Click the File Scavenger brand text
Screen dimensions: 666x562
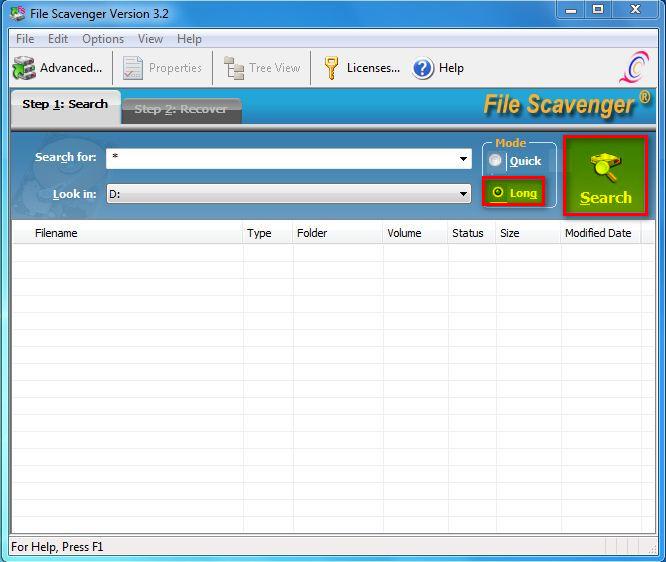567,104
